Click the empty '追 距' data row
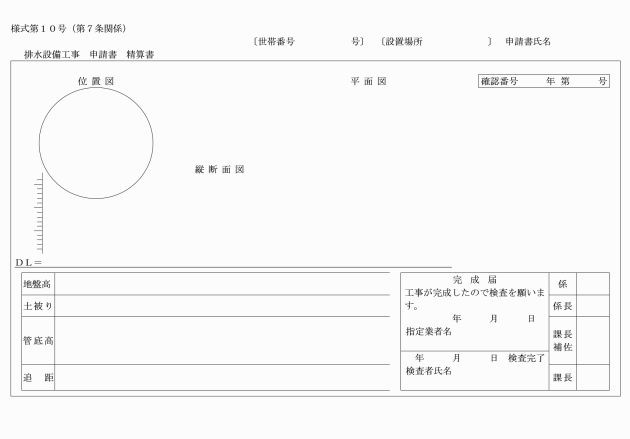The height and width of the screenshot is (439, 630). (x=222, y=378)
